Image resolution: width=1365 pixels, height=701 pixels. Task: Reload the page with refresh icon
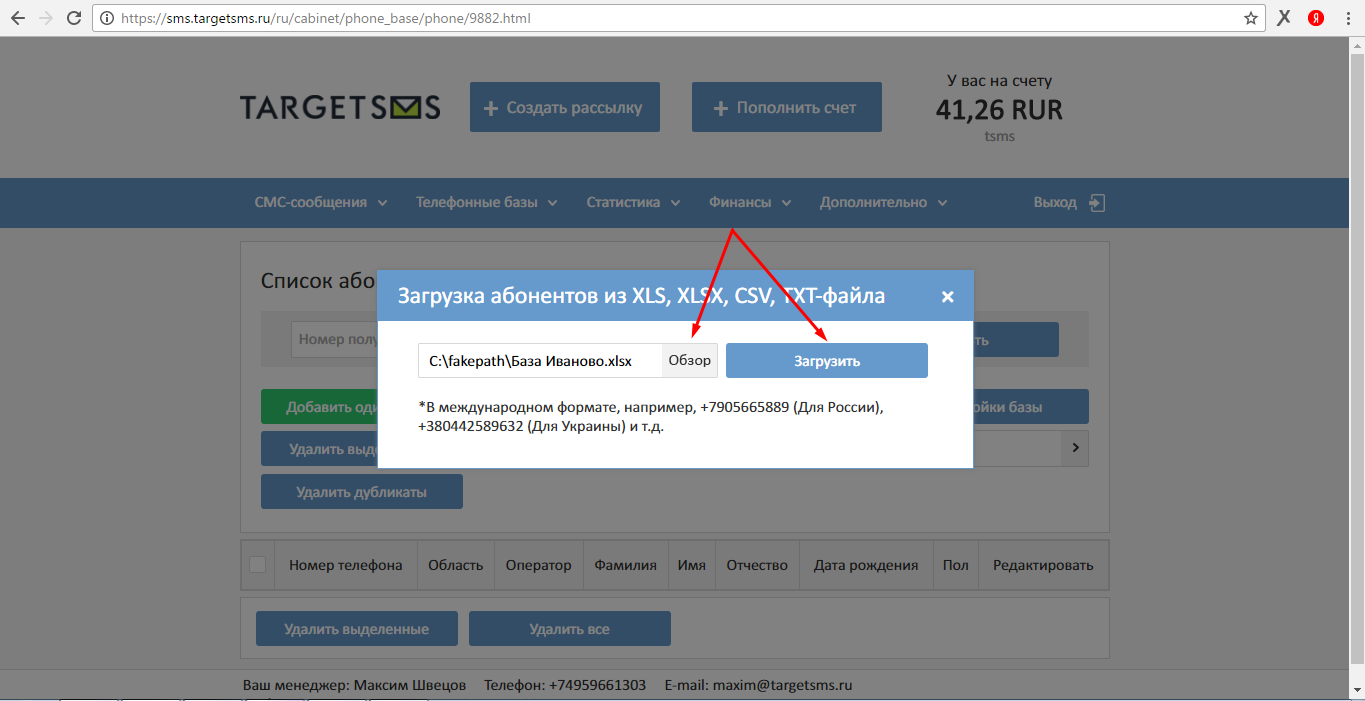coord(73,18)
